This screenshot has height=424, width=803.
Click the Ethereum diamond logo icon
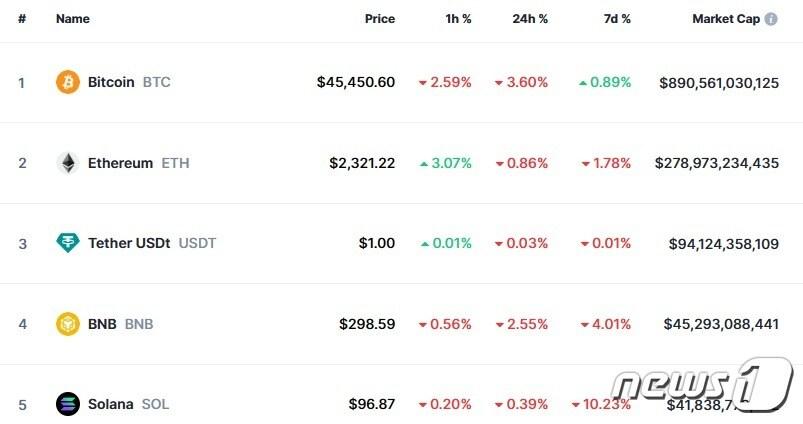[x=67, y=163]
